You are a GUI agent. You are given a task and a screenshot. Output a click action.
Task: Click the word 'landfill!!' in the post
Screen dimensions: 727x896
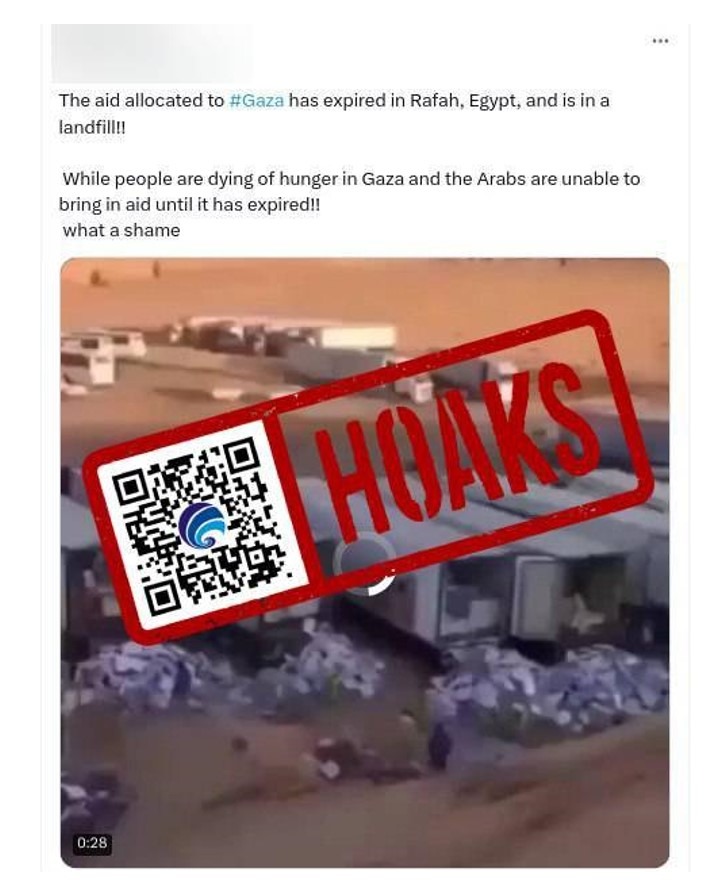tap(91, 127)
